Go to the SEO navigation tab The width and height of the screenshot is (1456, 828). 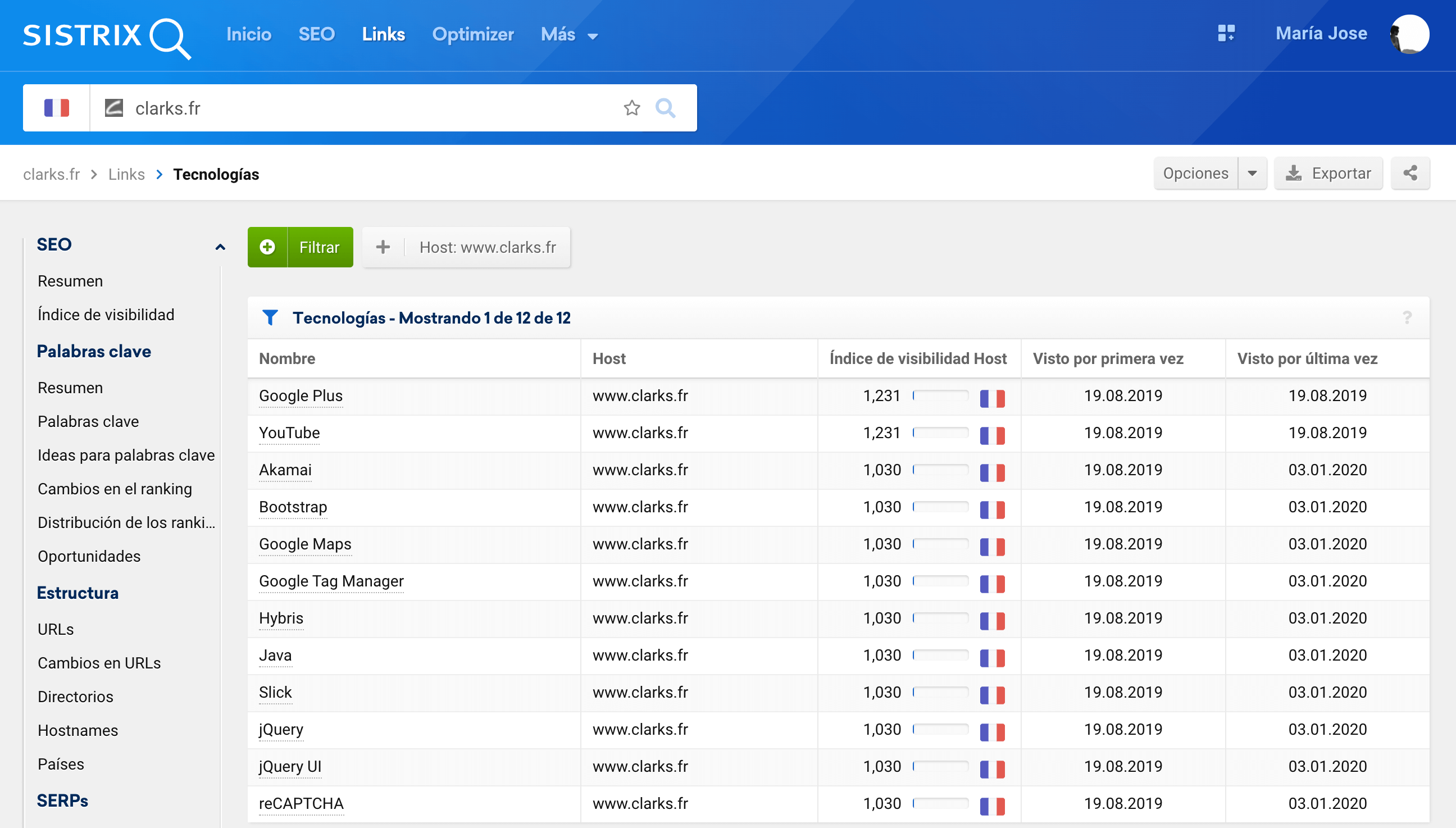(x=316, y=35)
